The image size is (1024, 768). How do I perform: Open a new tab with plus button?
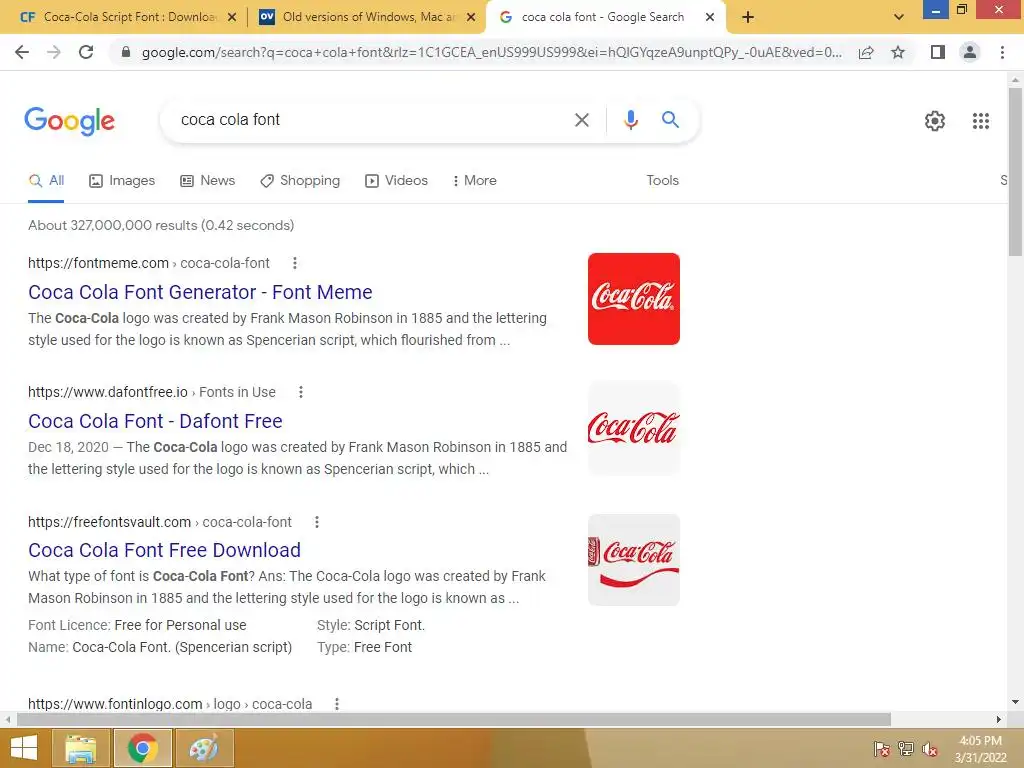(x=748, y=18)
